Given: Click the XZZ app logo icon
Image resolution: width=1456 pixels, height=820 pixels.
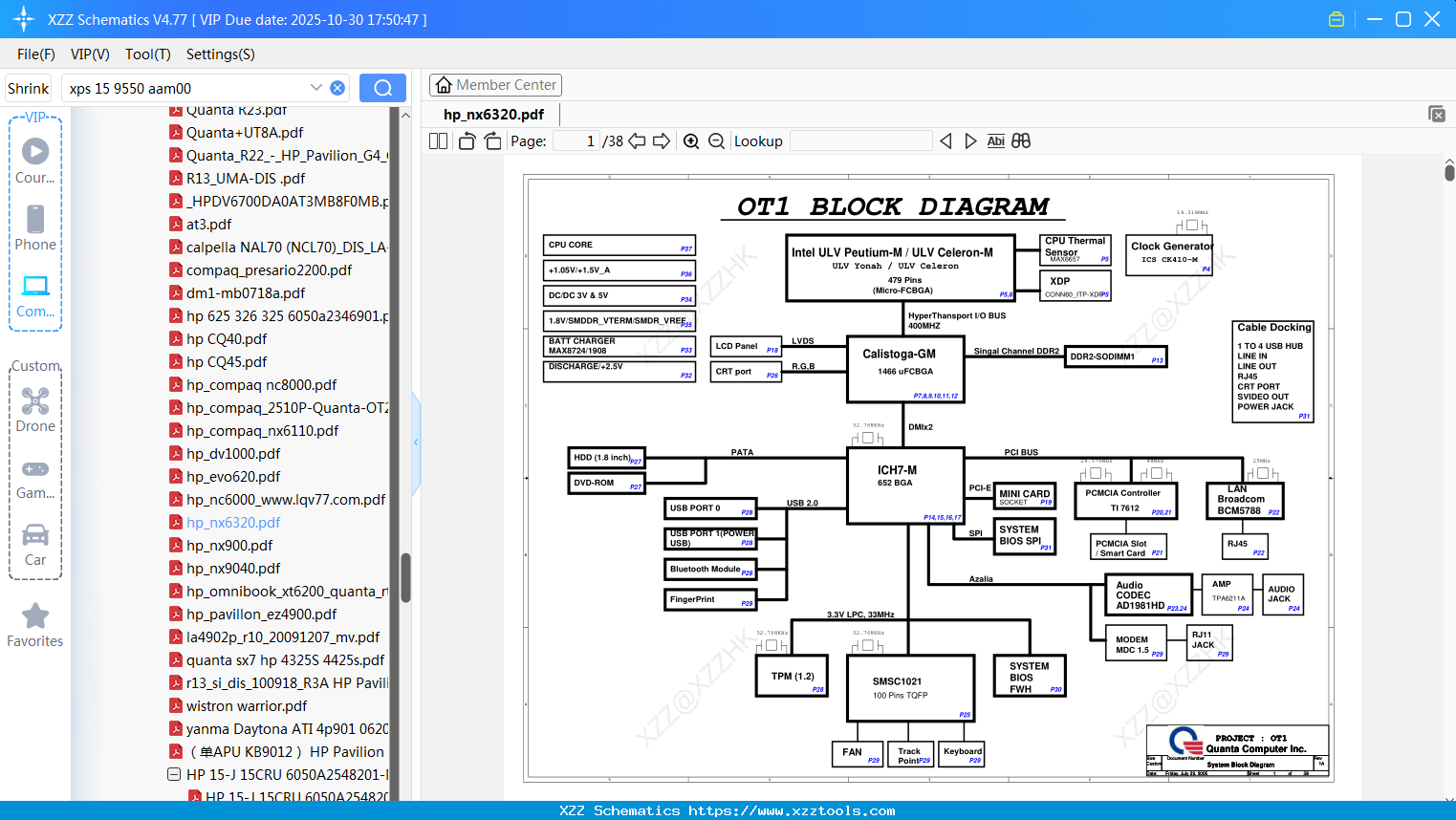Looking at the screenshot, I should pos(24,19).
